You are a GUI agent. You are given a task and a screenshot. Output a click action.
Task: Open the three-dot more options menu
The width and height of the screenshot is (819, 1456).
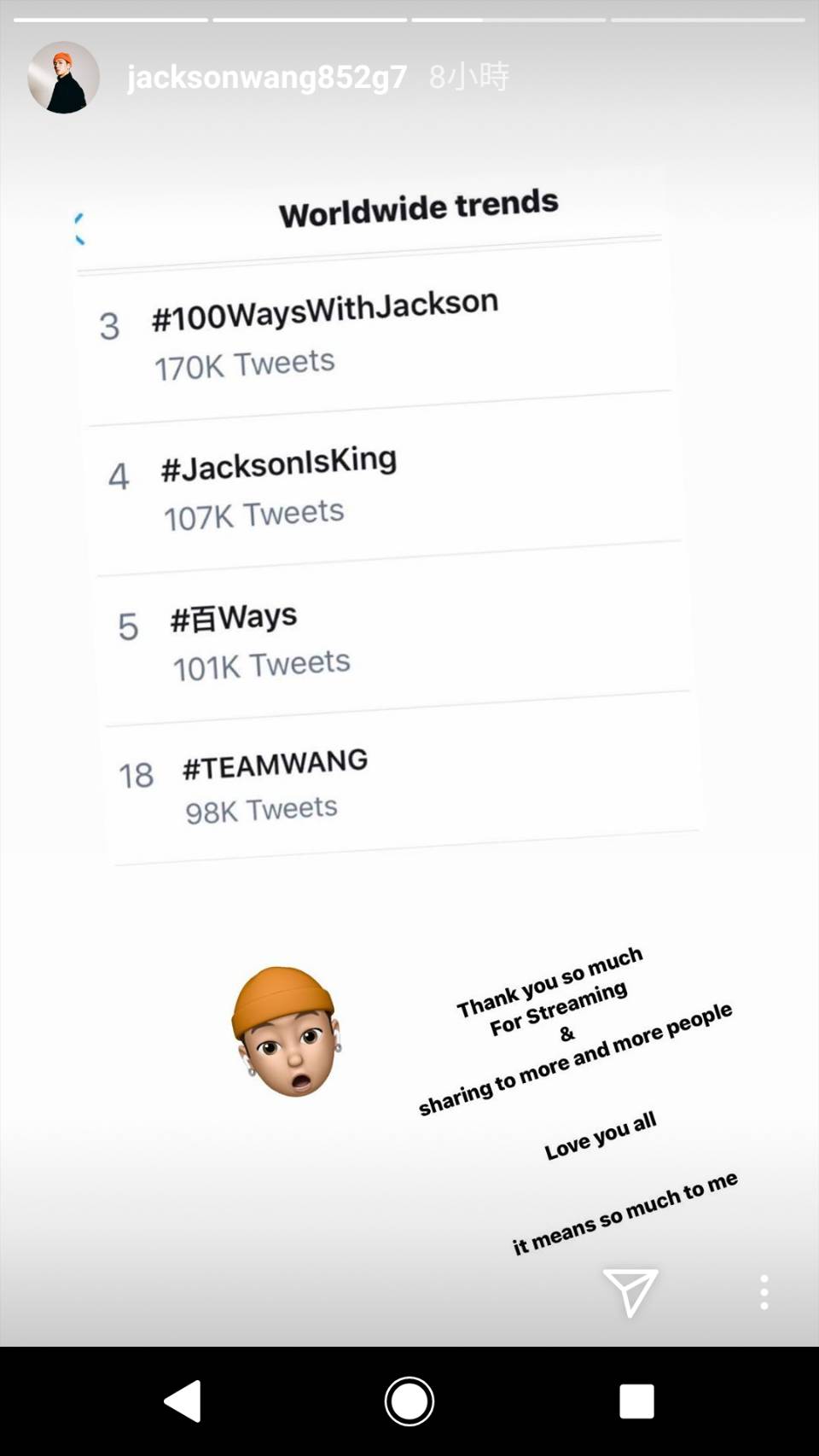point(764,1292)
